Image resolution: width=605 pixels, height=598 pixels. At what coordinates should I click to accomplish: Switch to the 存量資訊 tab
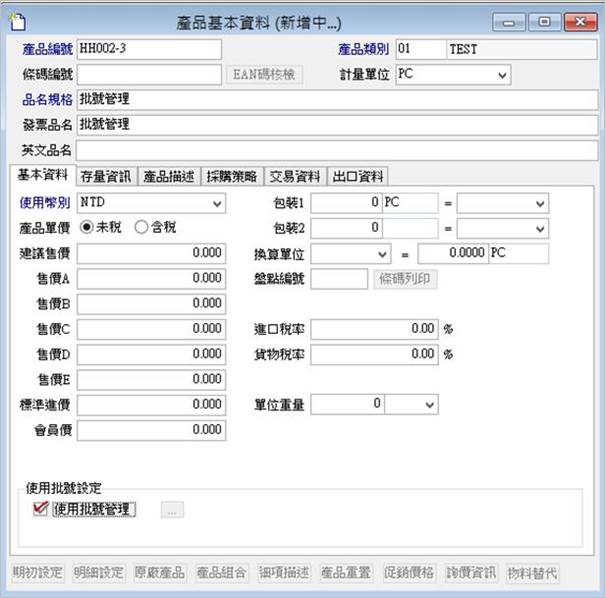pyautogui.click(x=105, y=177)
